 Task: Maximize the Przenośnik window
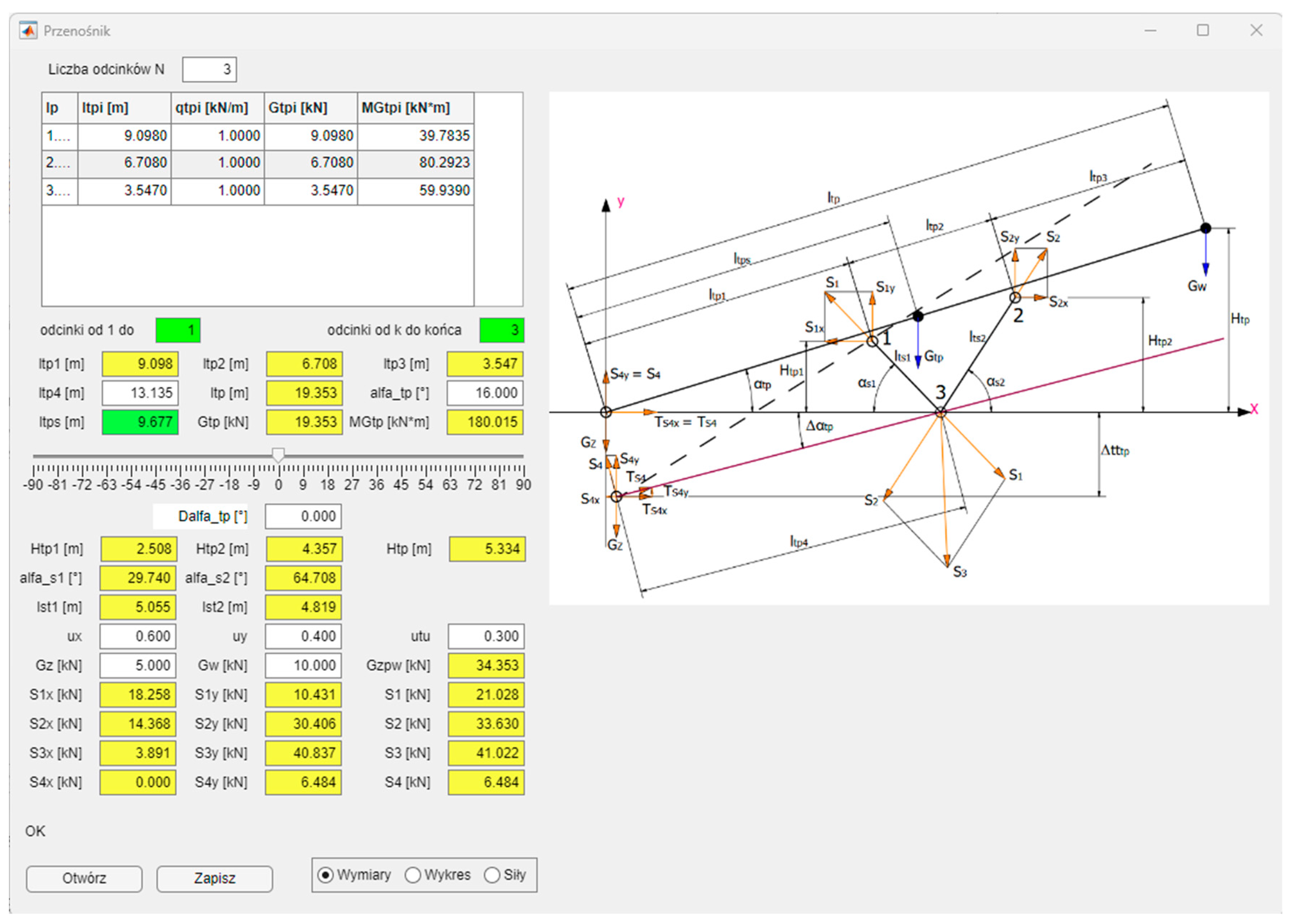[x=1202, y=30]
